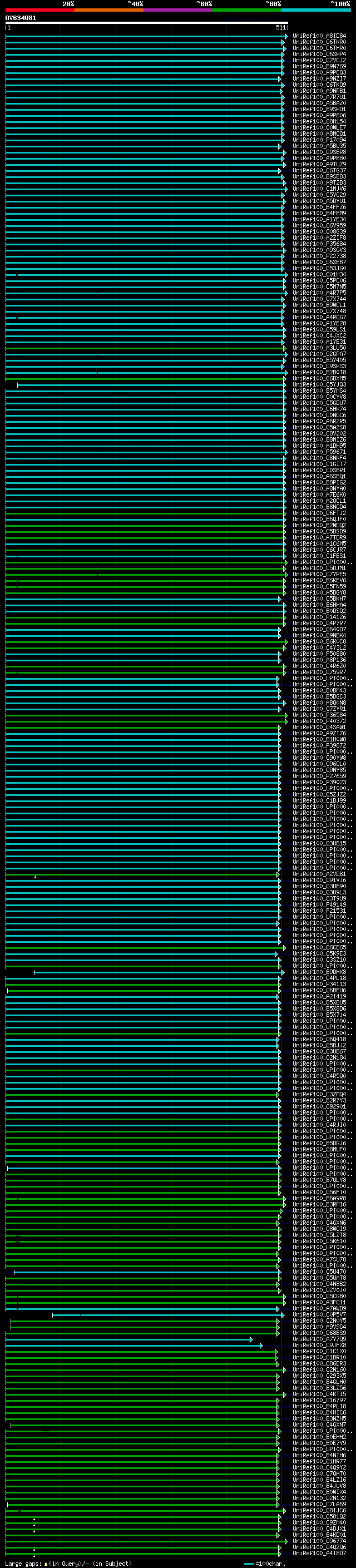This screenshot has height=1568, width=356.
Task: Select hit UniRef100_C6HK74
Action: coord(319,409)
